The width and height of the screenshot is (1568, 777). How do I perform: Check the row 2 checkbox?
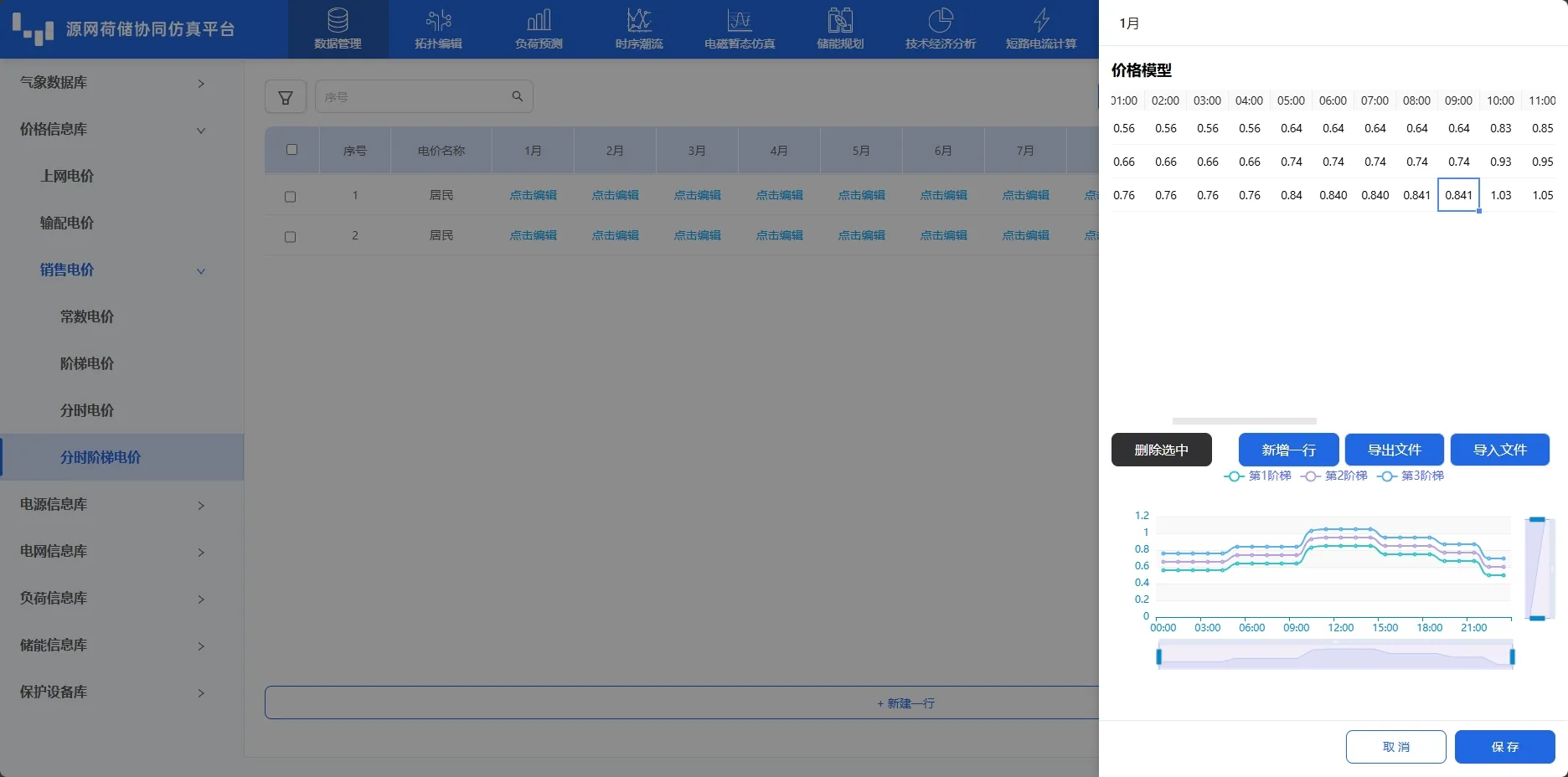click(290, 236)
